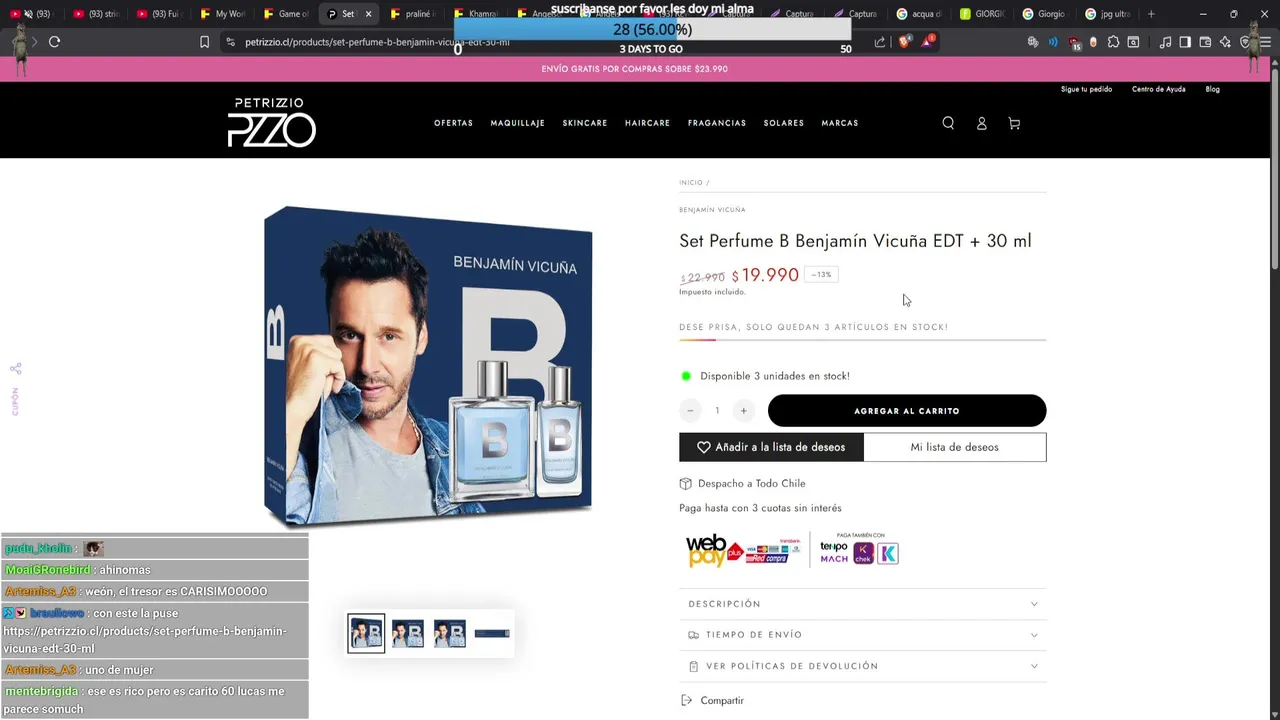Open the Skincare menu
This screenshot has height=720, width=1280.
click(x=585, y=123)
